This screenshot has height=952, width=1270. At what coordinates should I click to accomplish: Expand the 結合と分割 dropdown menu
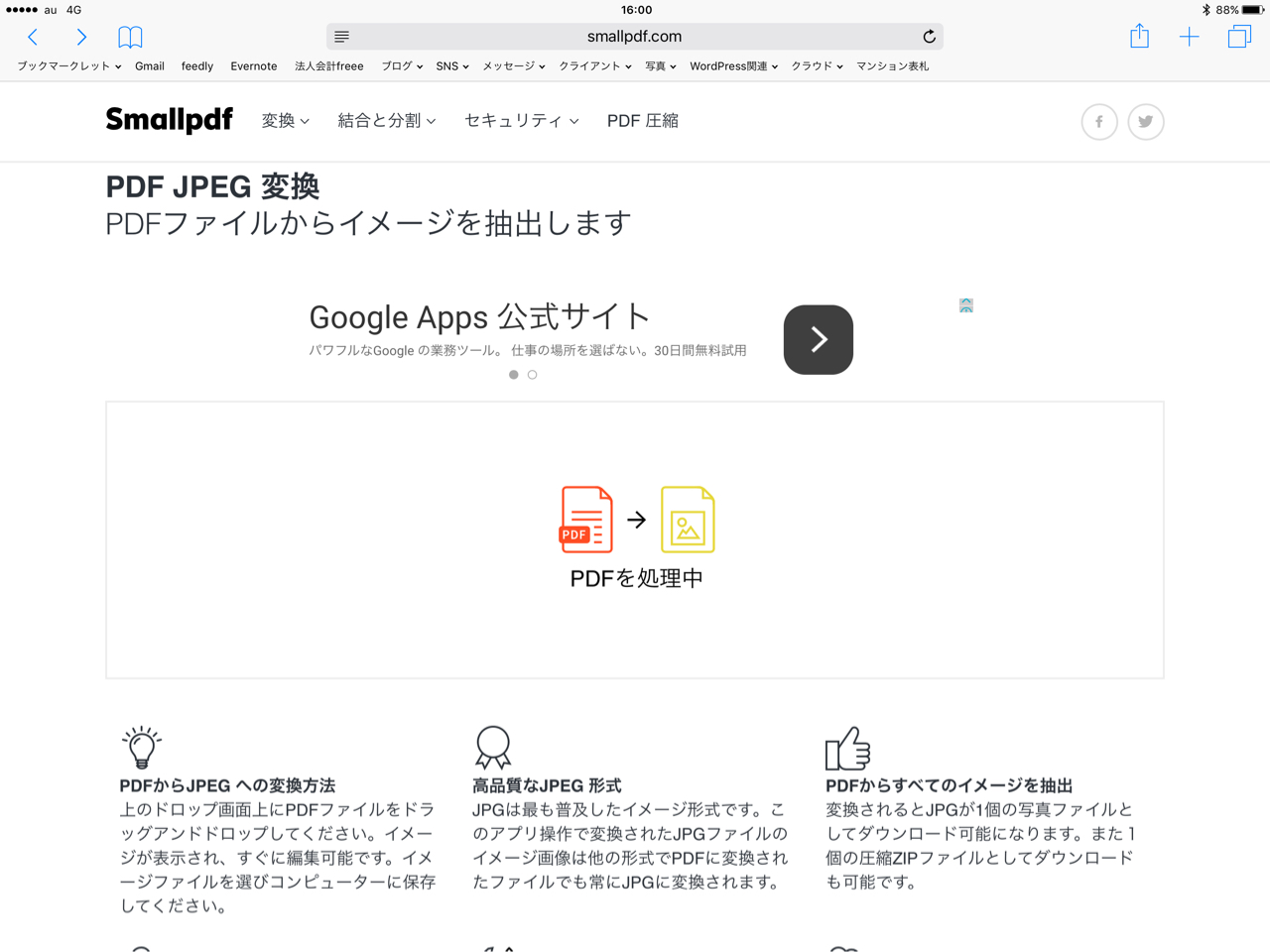[x=386, y=121]
